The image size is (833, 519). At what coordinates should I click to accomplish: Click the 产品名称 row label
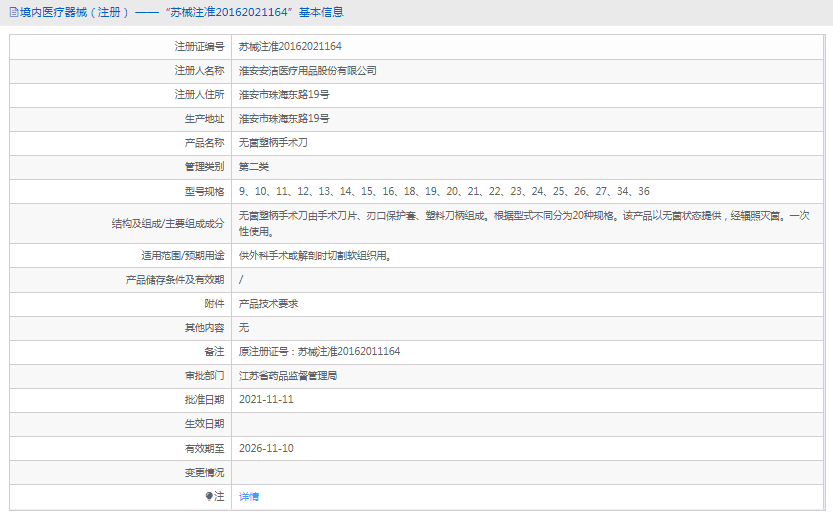click(x=205, y=143)
